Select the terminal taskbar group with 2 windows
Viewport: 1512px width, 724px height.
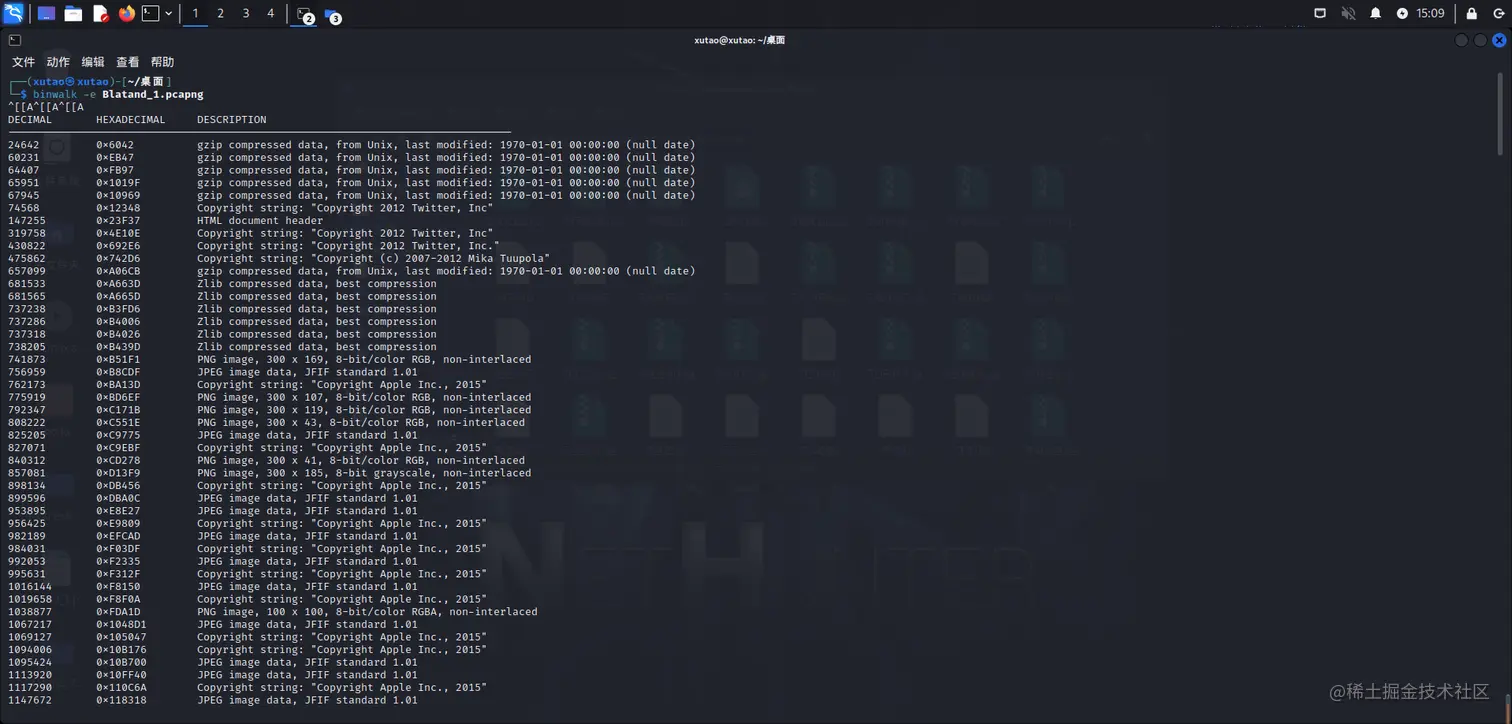(304, 14)
